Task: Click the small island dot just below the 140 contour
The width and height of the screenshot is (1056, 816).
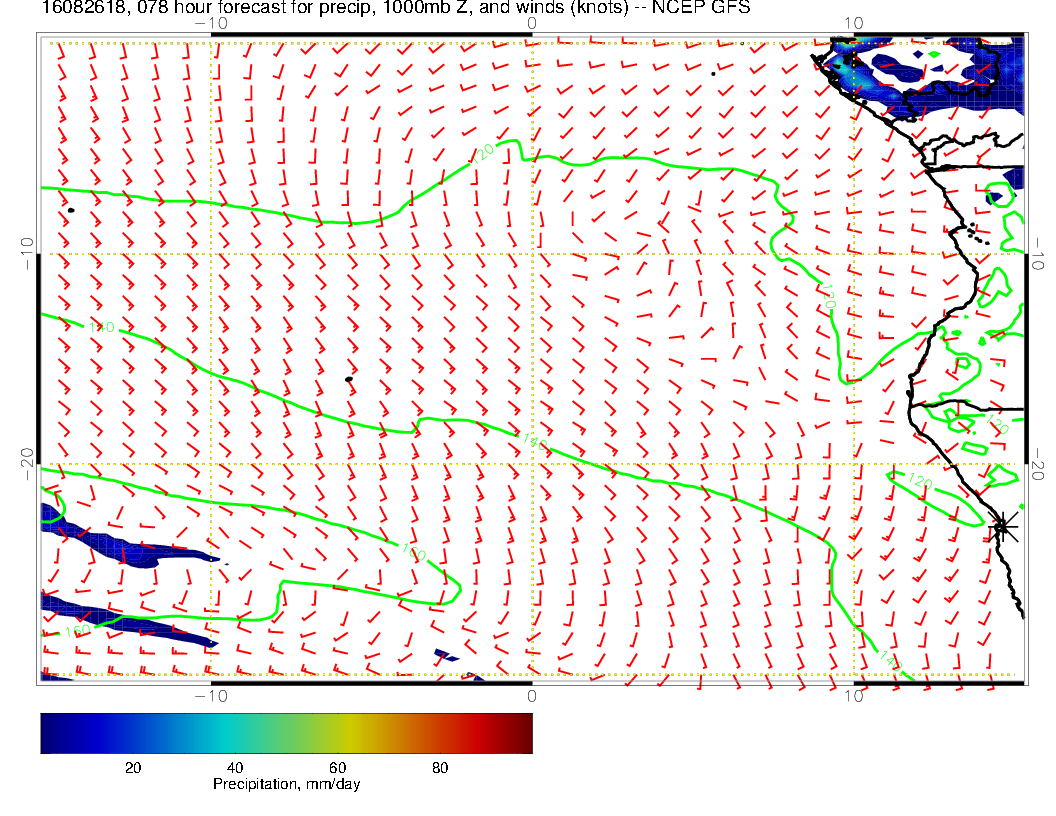Action: pos(349,379)
